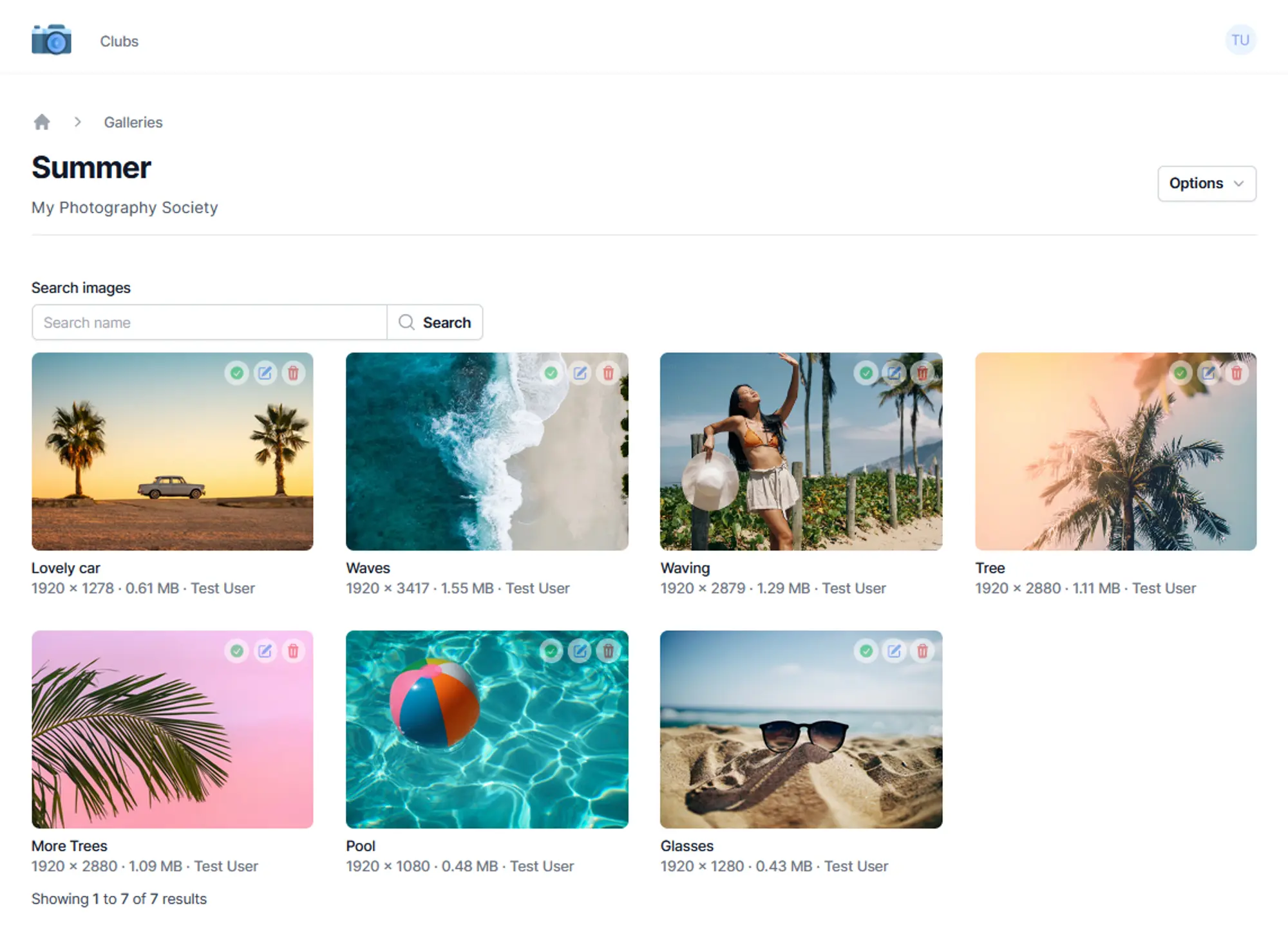The image size is (1288, 934).
Task: Focus the Search name input field
Action: tap(209, 322)
